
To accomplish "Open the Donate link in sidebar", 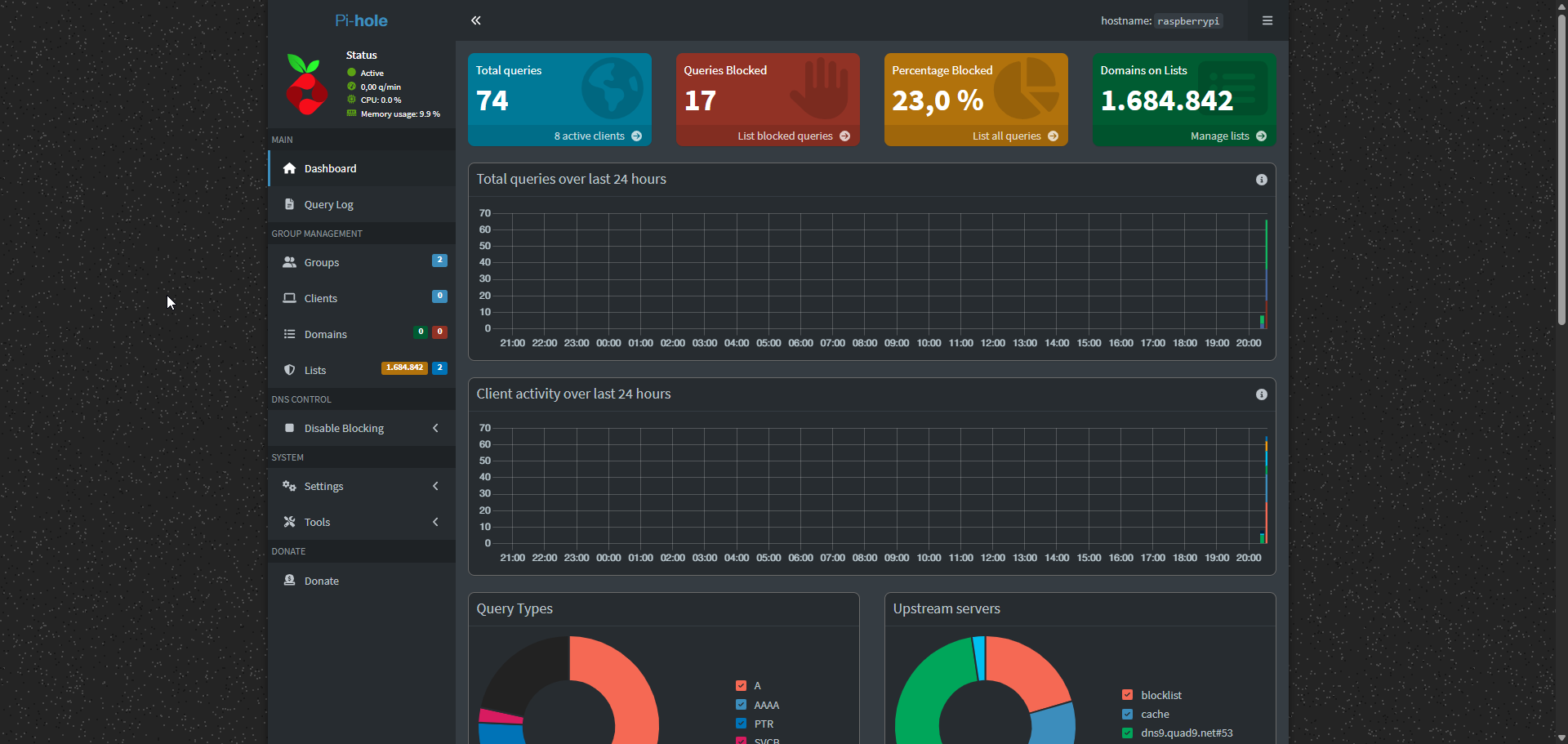I will click(x=321, y=581).
